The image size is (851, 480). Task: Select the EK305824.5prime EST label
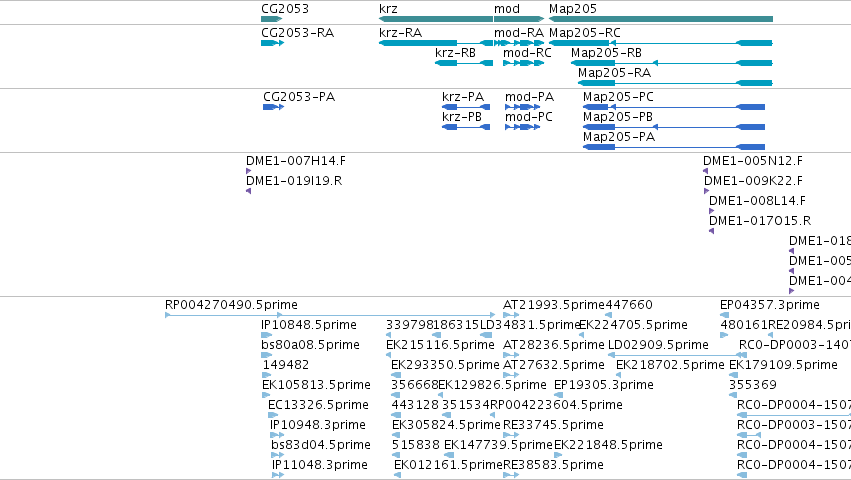[446, 426]
